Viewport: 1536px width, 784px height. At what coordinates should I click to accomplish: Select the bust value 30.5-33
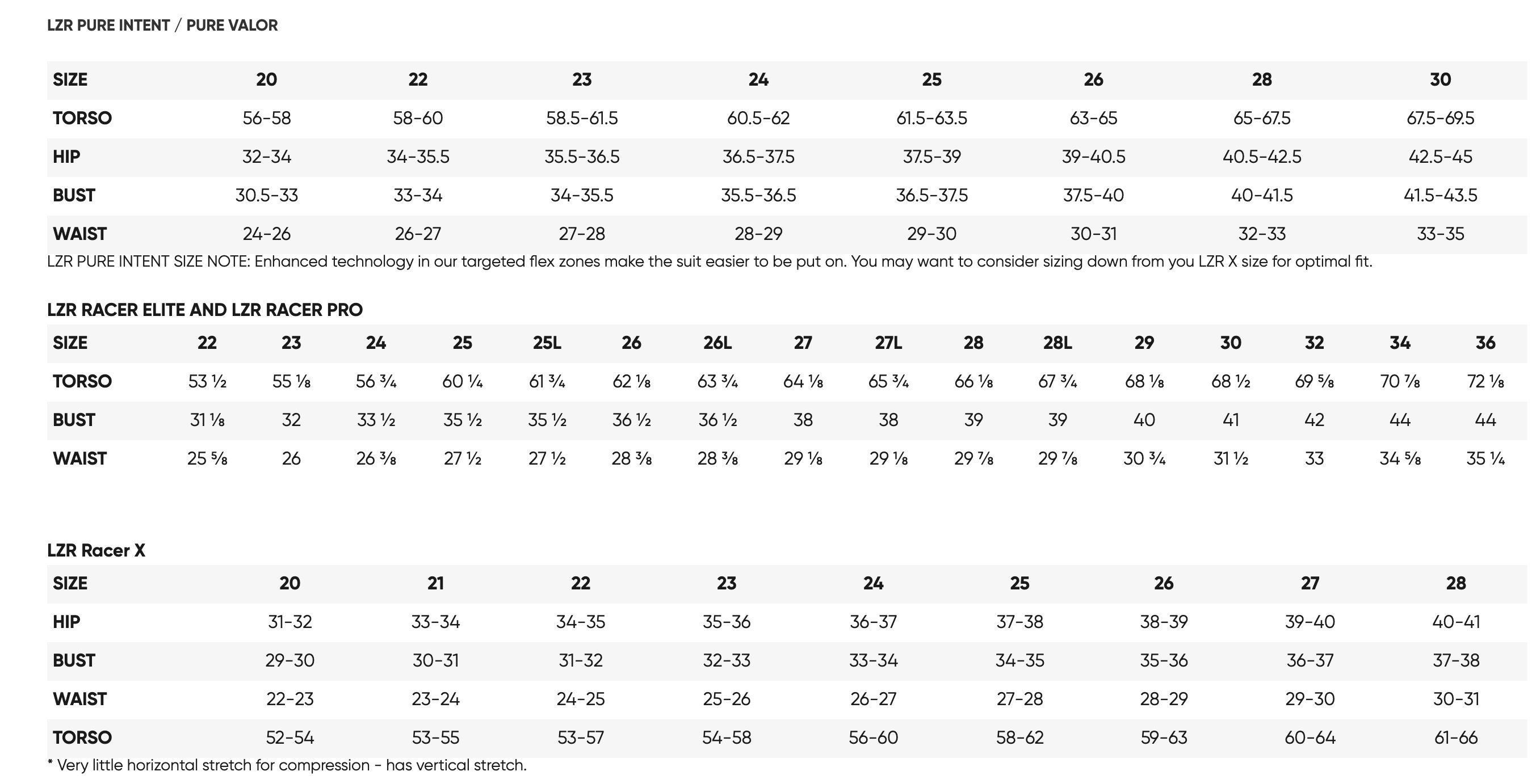click(267, 195)
